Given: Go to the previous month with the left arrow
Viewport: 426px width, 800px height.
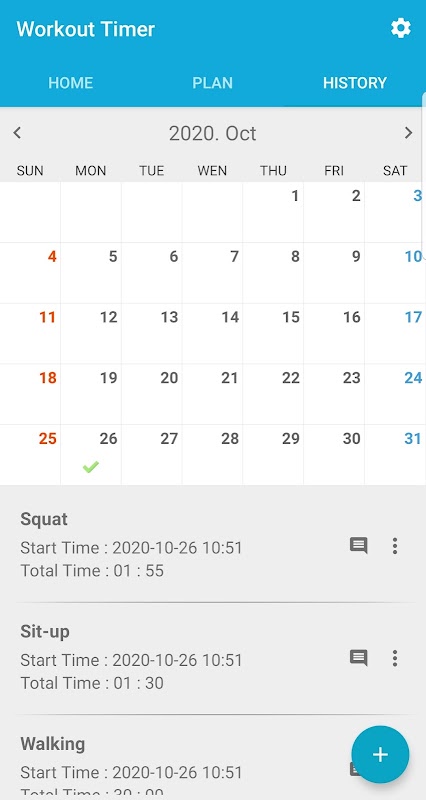Looking at the screenshot, I should point(17,133).
